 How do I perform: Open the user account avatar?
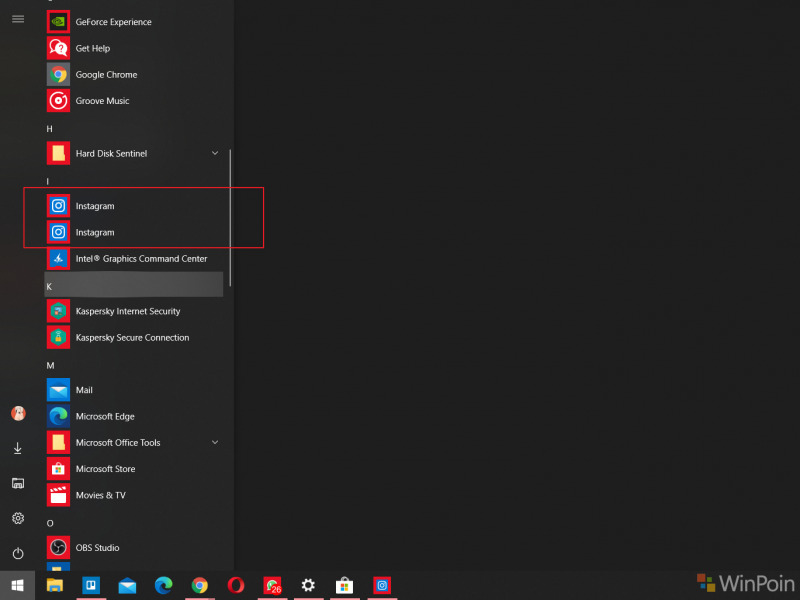(18, 413)
